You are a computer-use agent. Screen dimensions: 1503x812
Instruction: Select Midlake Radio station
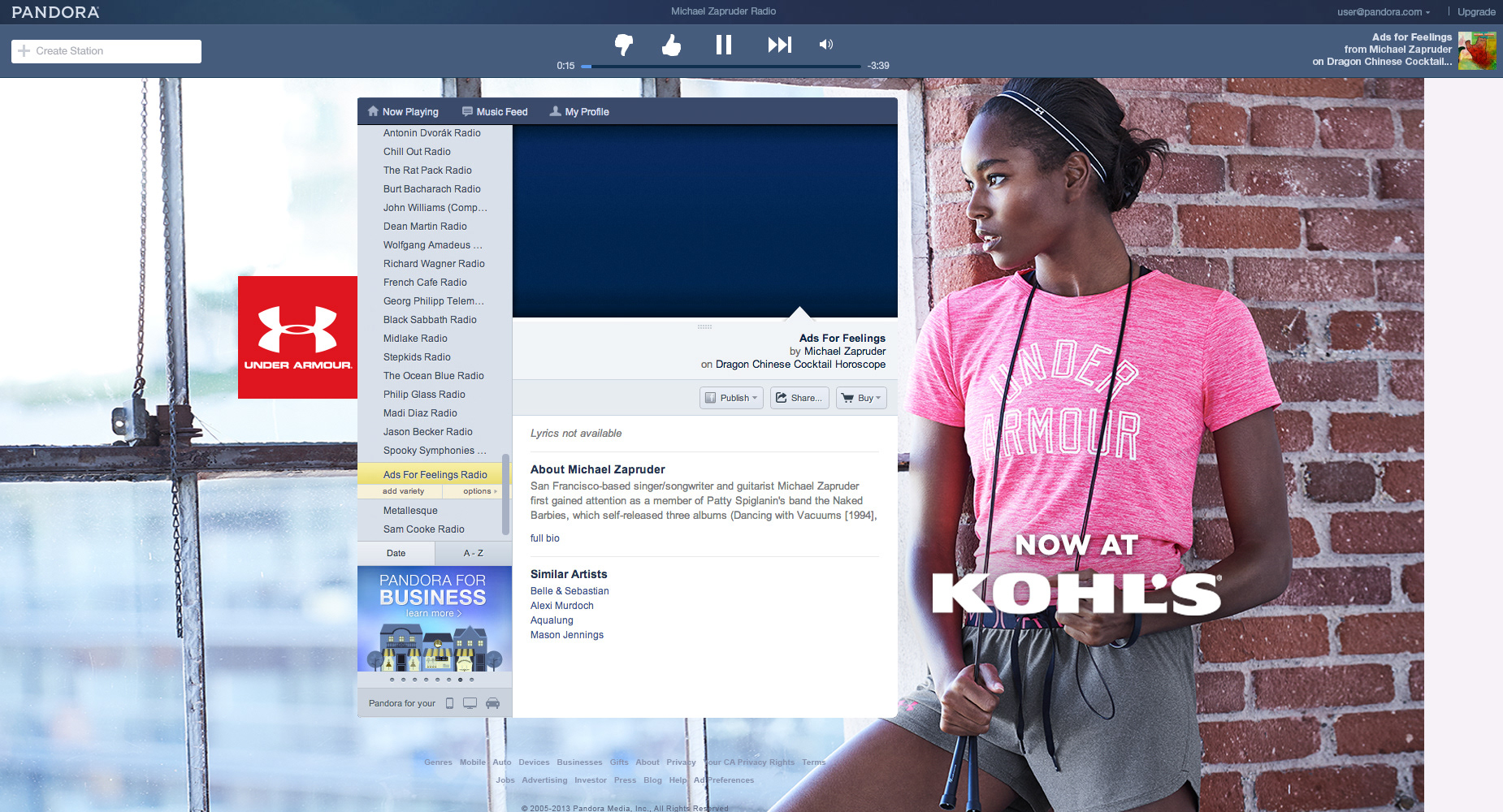click(x=415, y=339)
